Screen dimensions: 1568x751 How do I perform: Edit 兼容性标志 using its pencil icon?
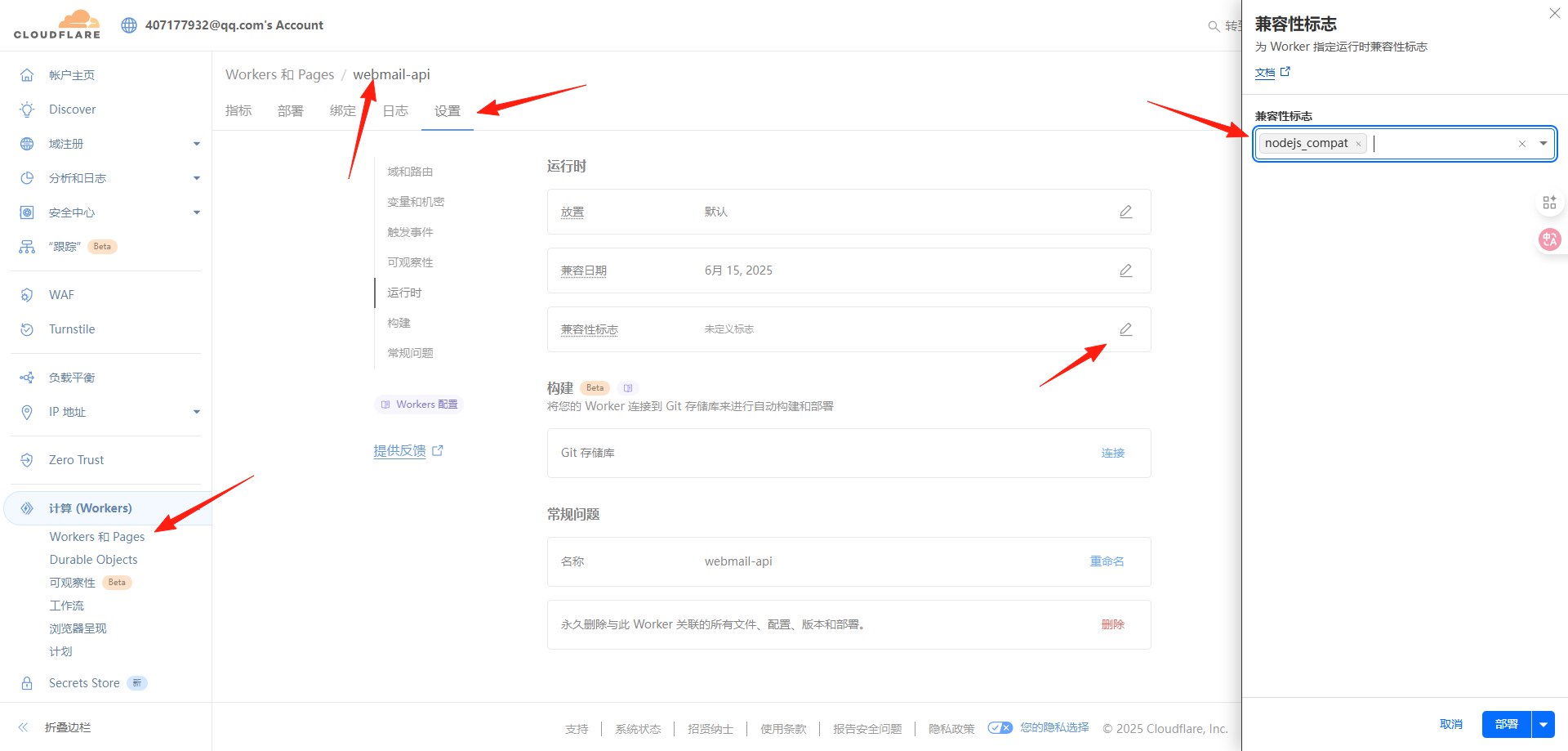pyautogui.click(x=1125, y=329)
